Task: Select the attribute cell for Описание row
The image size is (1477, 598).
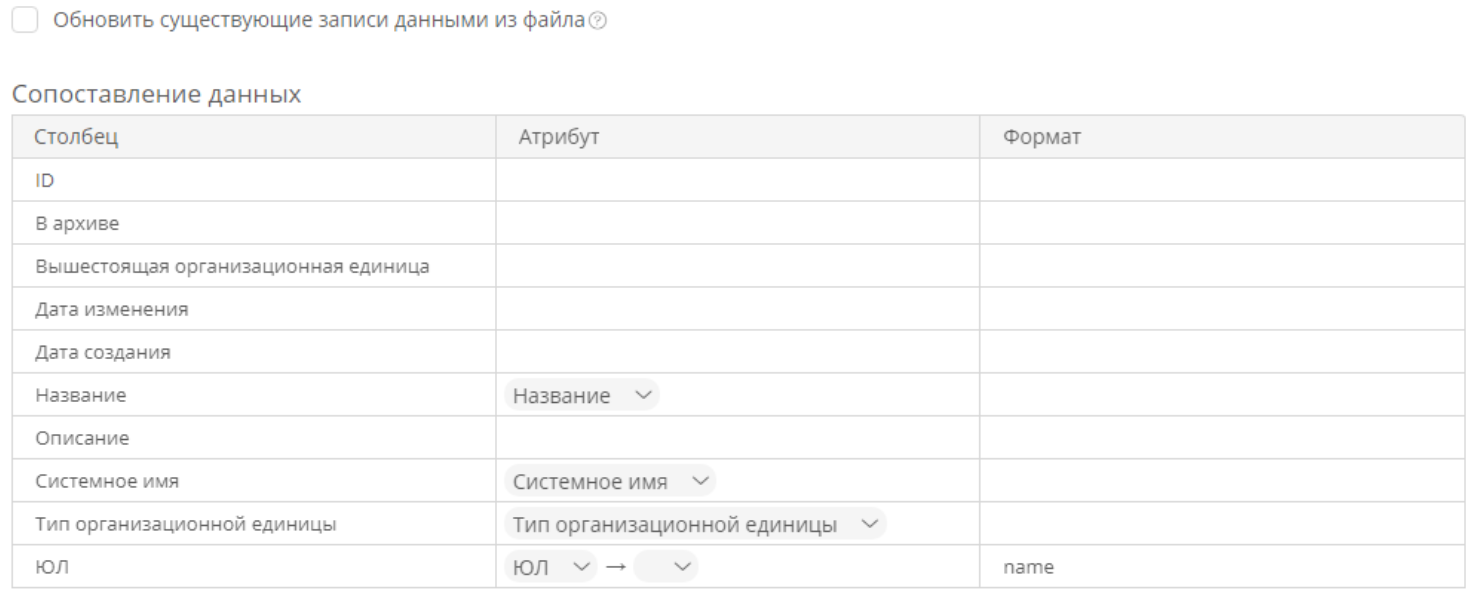Action: pos(737,438)
